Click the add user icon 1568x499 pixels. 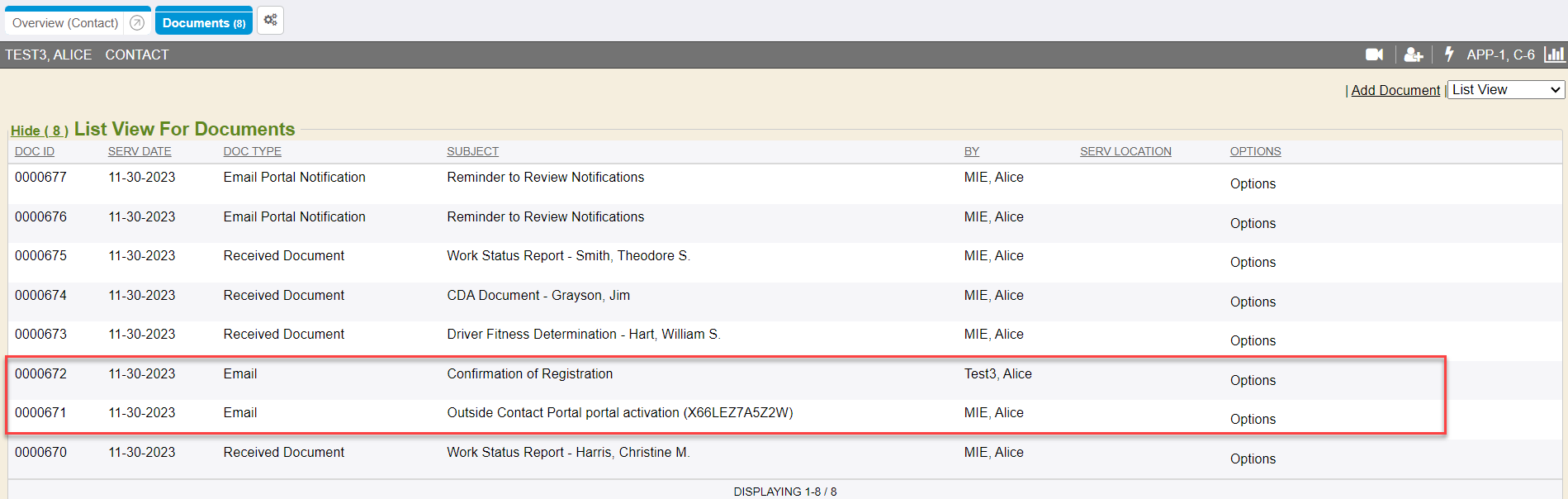coord(1413,55)
